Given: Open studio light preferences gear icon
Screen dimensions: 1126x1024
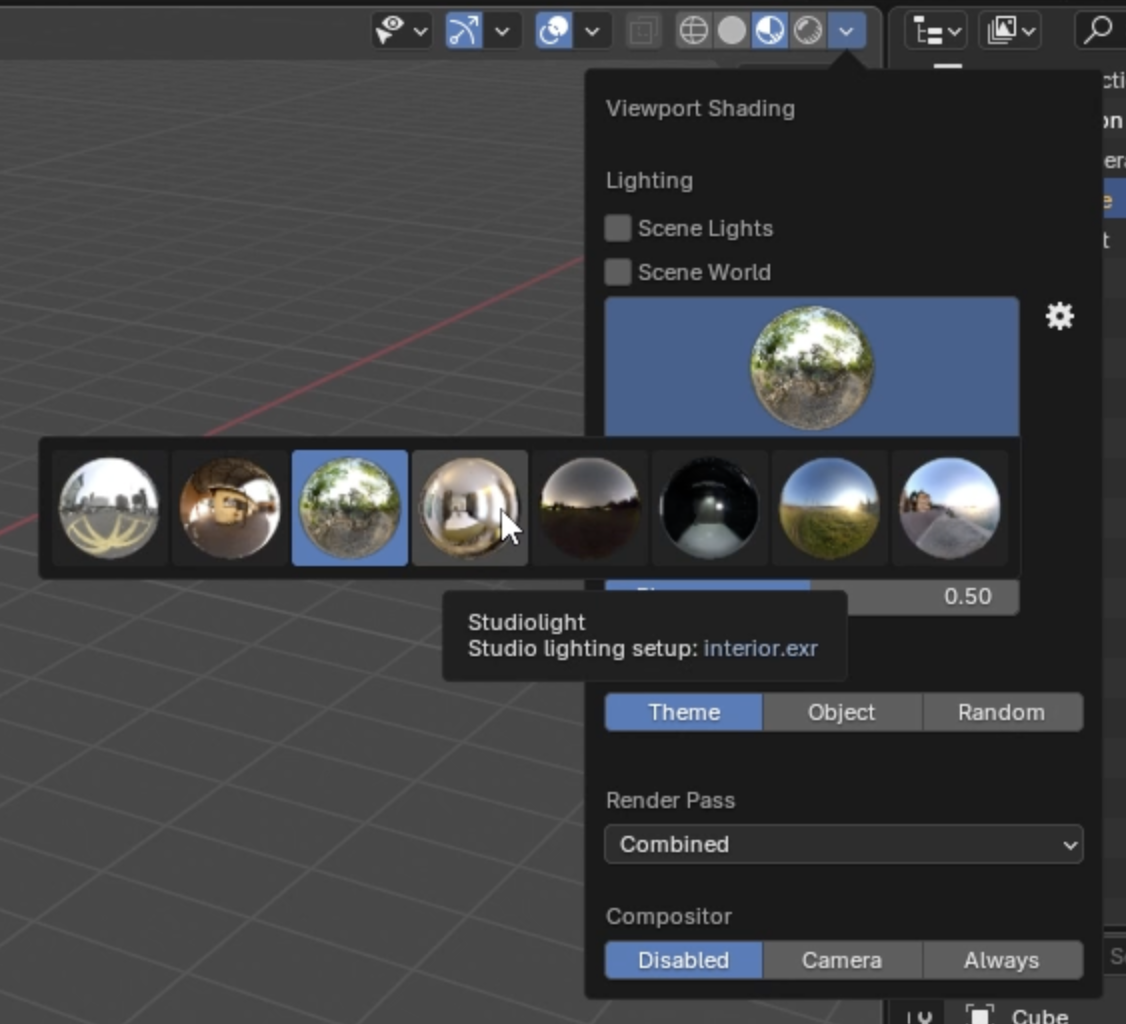Looking at the screenshot, I should (1060, 316).
